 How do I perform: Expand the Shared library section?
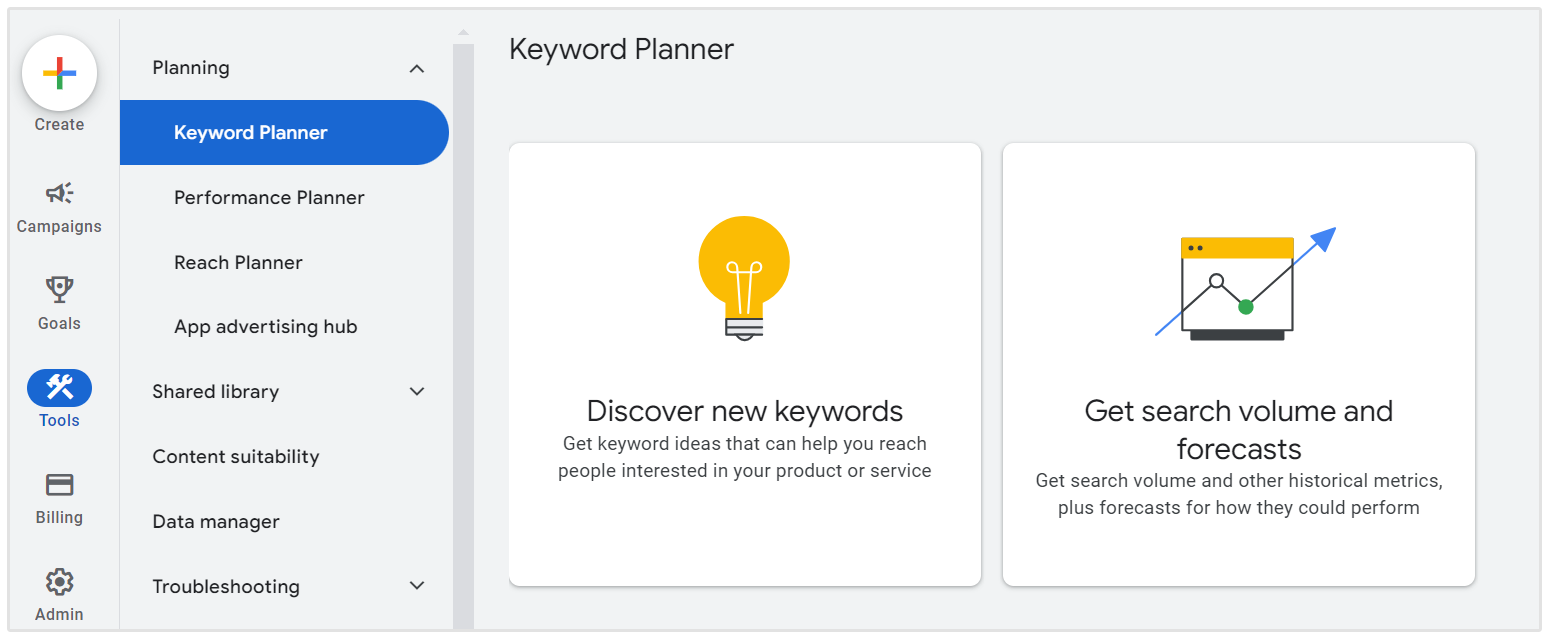417,392
